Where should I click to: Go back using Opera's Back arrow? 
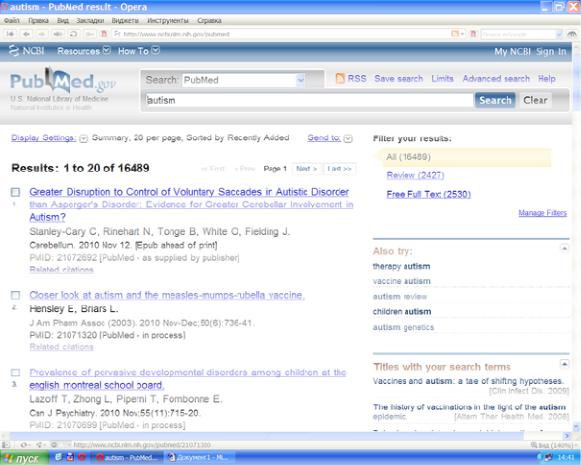click(26, 34)
